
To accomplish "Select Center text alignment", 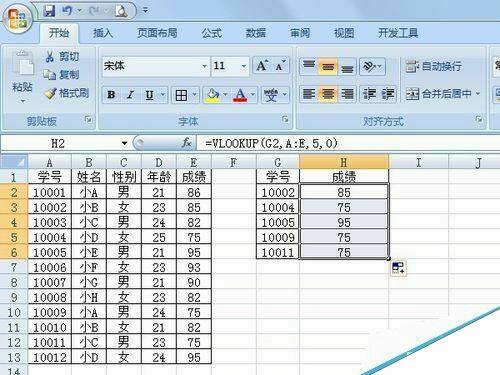I will pos(328,94).
